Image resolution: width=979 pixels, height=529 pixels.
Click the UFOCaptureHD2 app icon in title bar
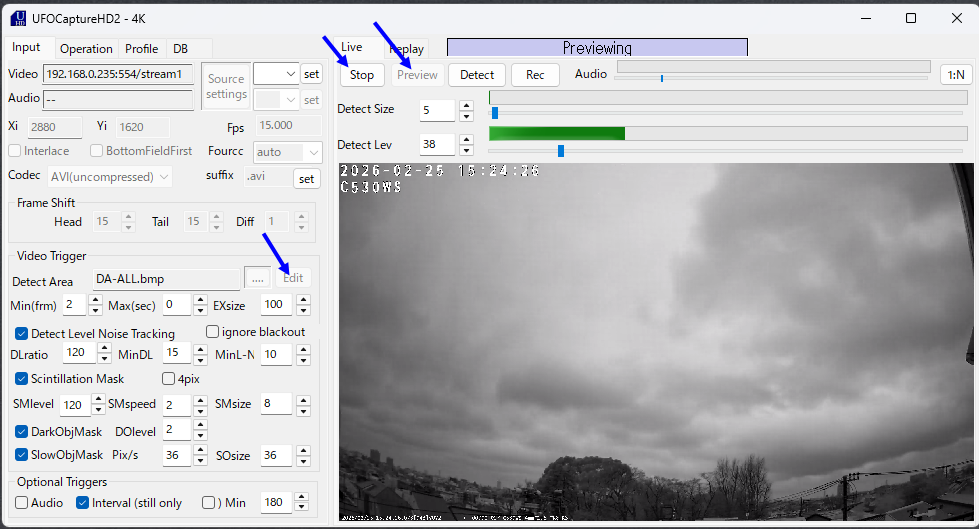(x=18, y=17)
